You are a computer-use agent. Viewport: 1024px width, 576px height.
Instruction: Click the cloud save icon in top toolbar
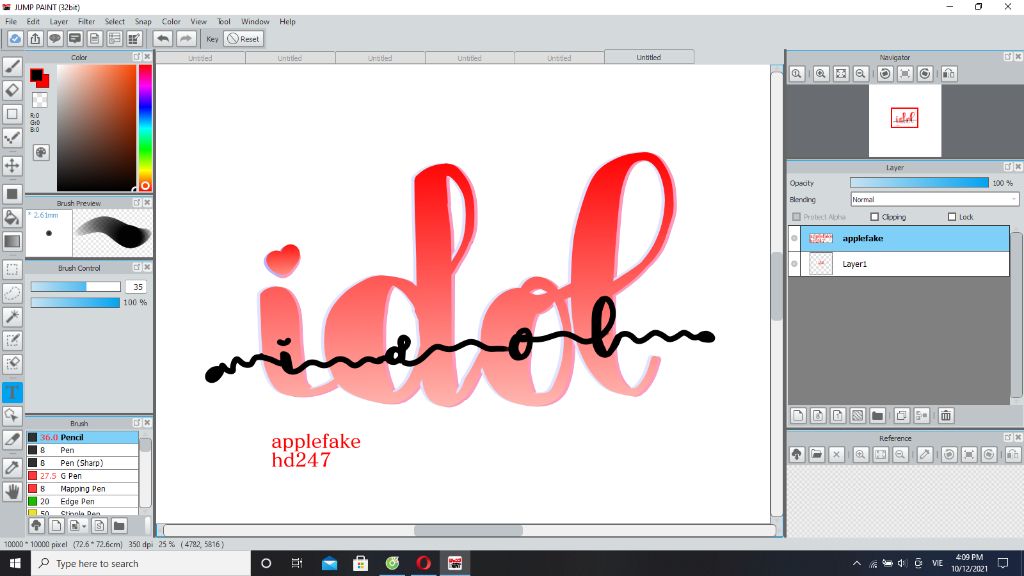(15, 39)
